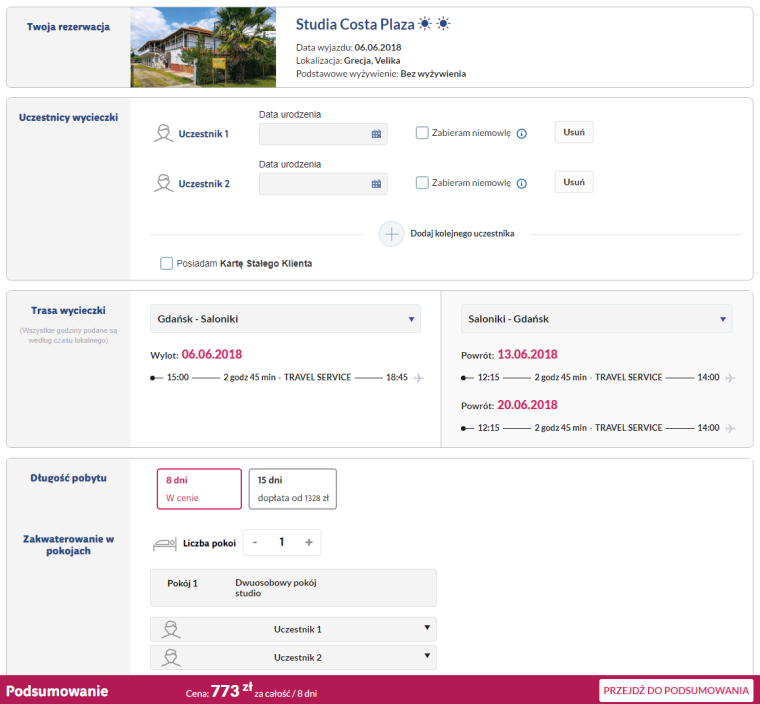Increase room count with plus button
Screen dimensions: 760x704
pos(309,542)
